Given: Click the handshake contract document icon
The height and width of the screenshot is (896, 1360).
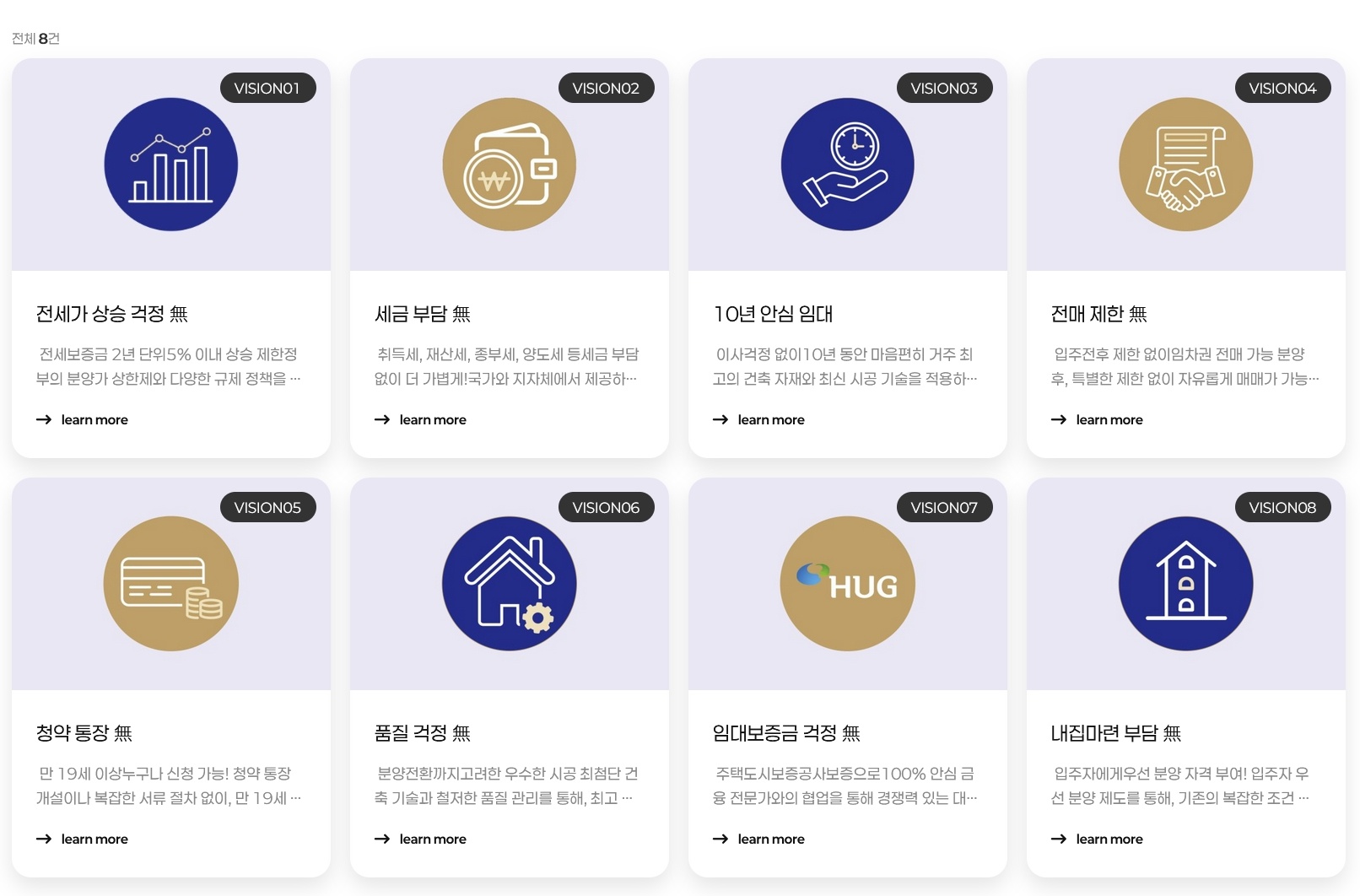Looking at the screenshot, I should [x=1186, y=165].
